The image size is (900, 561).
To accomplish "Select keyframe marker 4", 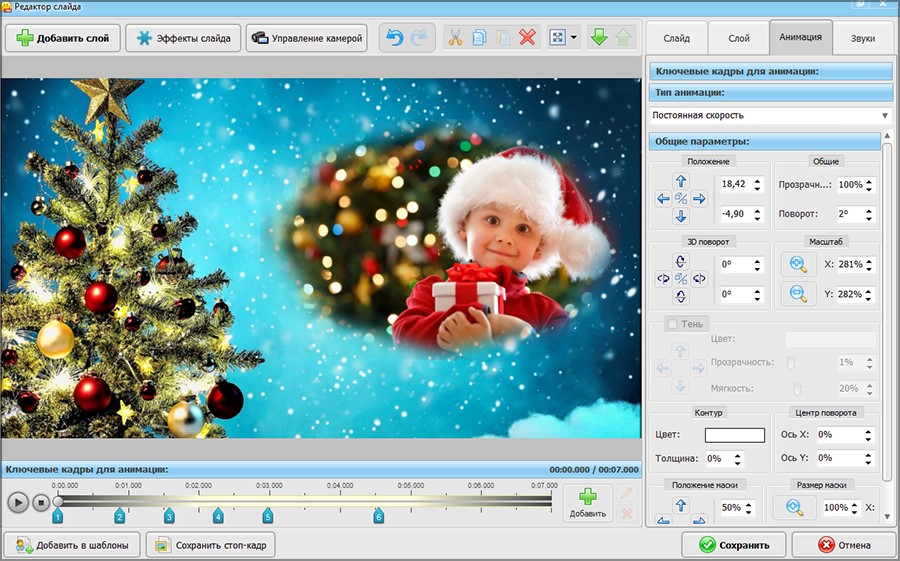I will click(x=218, y=516).
